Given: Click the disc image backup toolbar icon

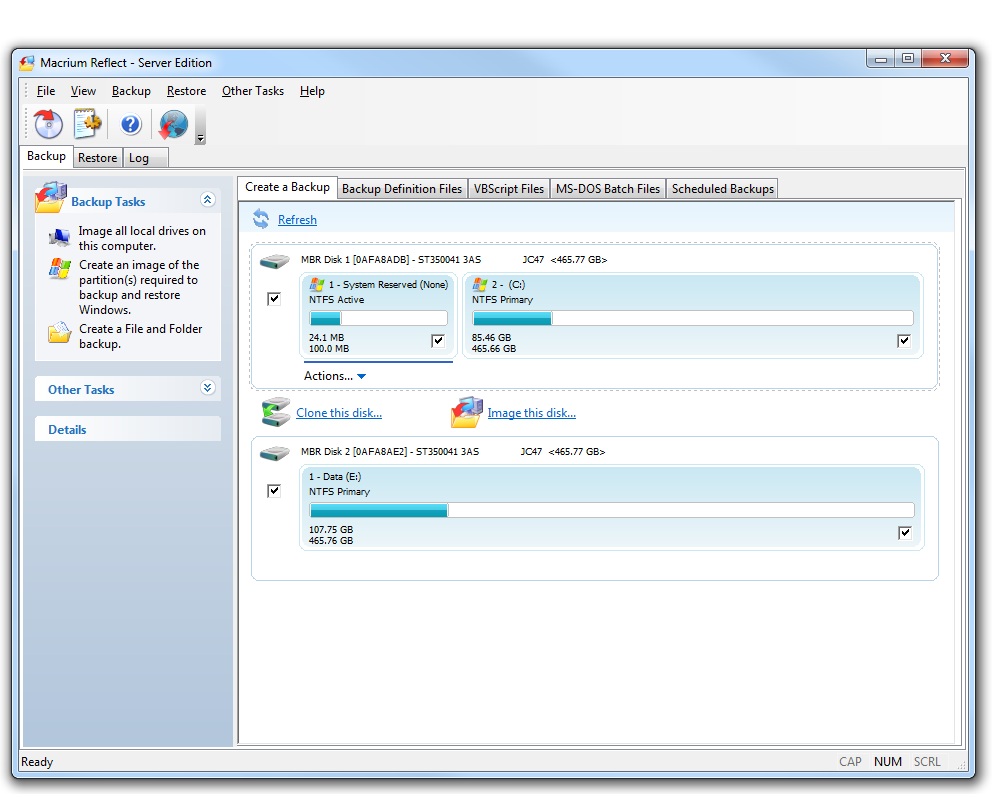Looking at the screenshot, I should 48,123.
